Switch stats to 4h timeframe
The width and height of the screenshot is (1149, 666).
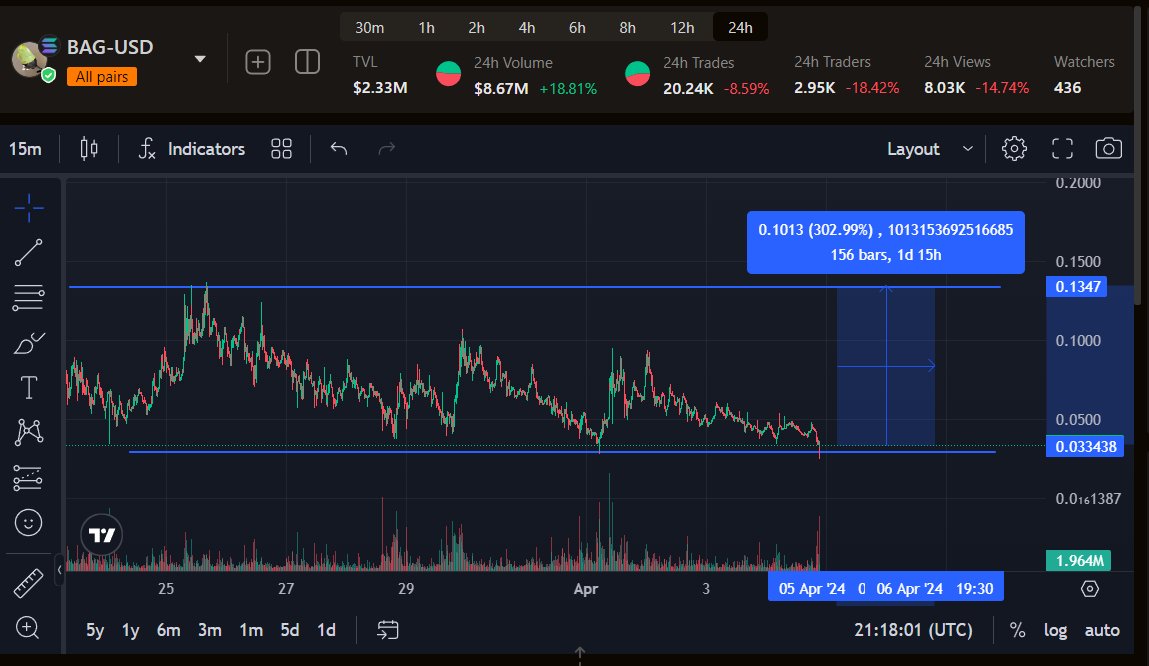coord(527,28)
